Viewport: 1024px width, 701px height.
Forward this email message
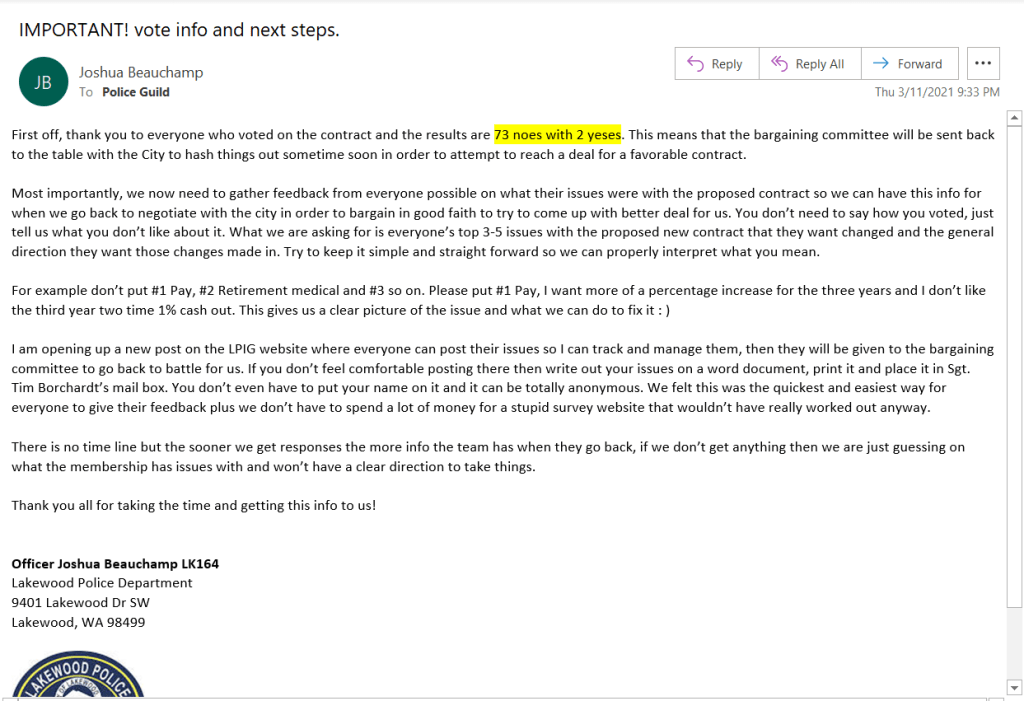coord(908,64)
